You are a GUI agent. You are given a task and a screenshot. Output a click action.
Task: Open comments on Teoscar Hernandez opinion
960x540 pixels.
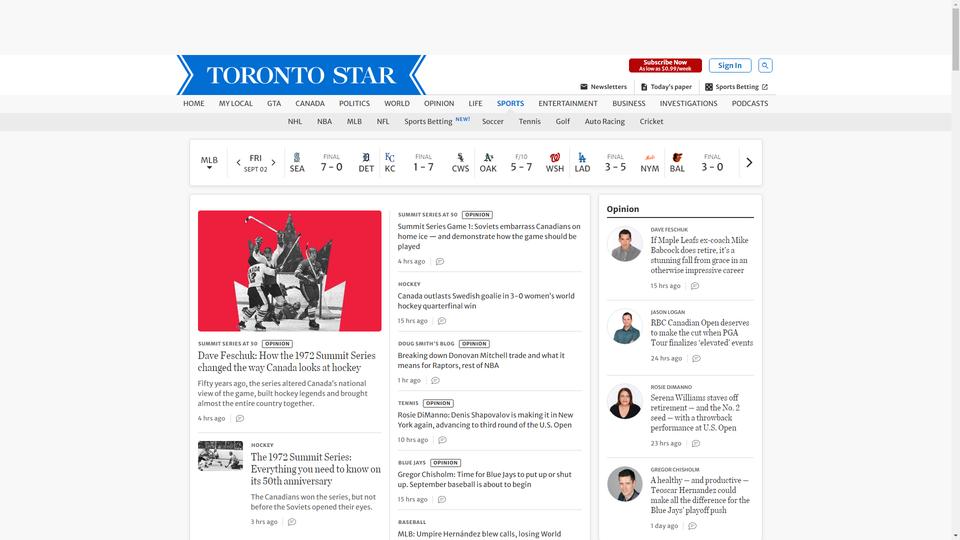tap(692, 526)
